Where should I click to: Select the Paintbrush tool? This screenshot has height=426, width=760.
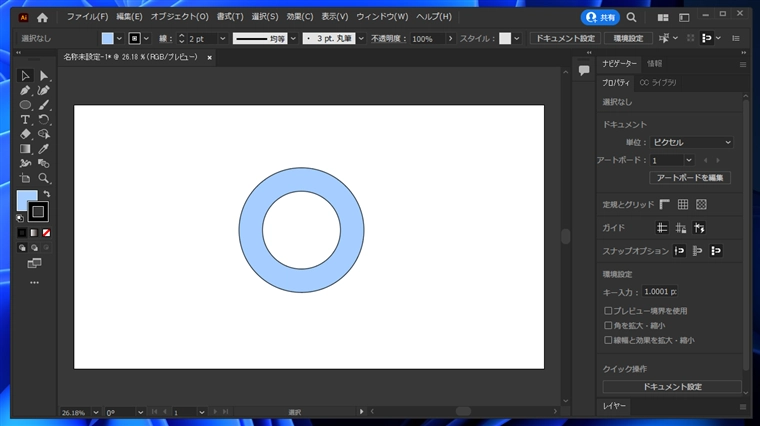point(44,105)
